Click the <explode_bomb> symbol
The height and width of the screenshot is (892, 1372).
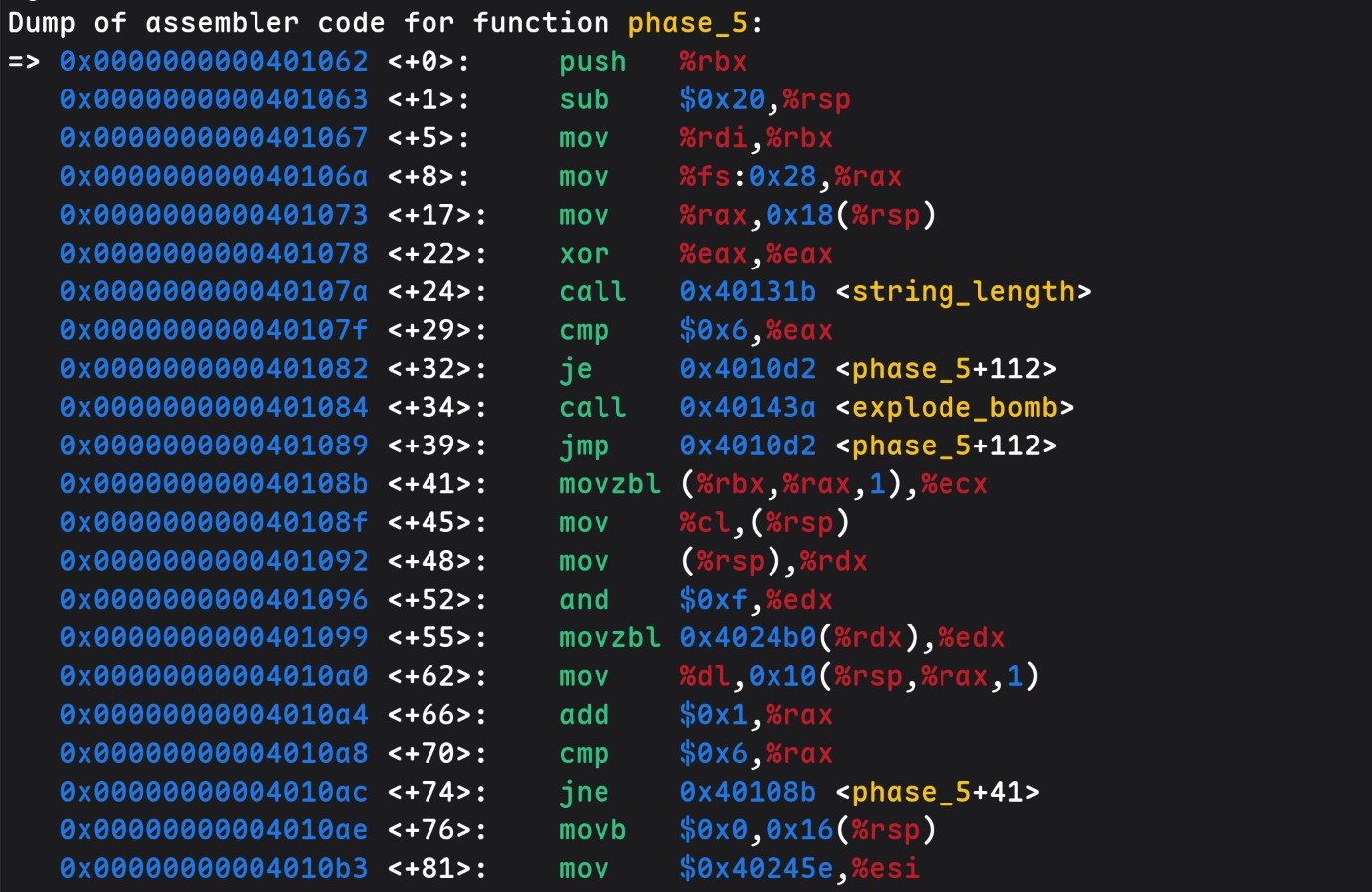point(954,408)
